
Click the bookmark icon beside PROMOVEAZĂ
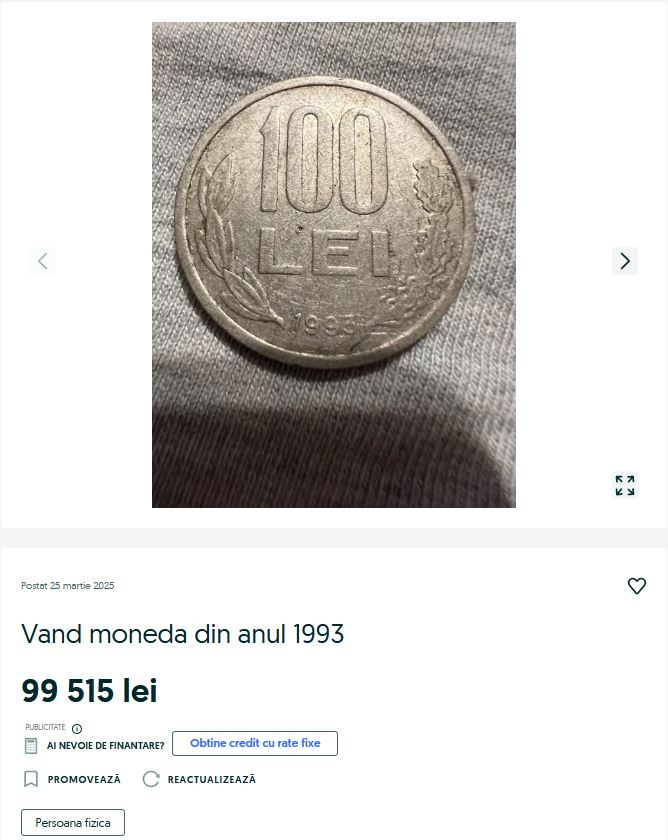tap(31, 779)
